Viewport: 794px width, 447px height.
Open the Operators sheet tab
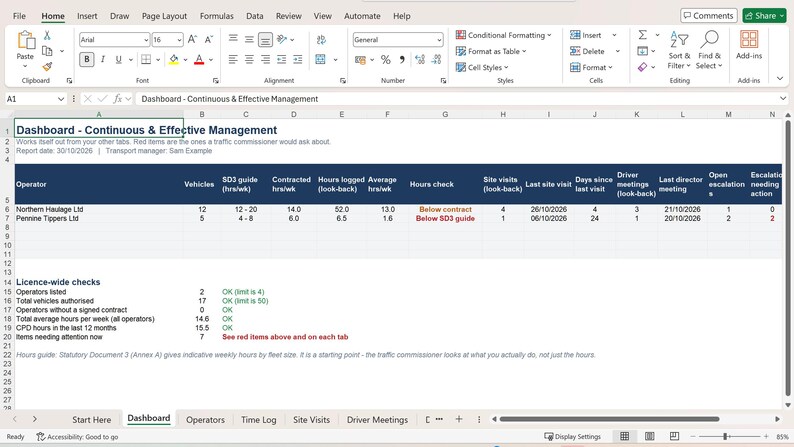(x=205, y=419)
